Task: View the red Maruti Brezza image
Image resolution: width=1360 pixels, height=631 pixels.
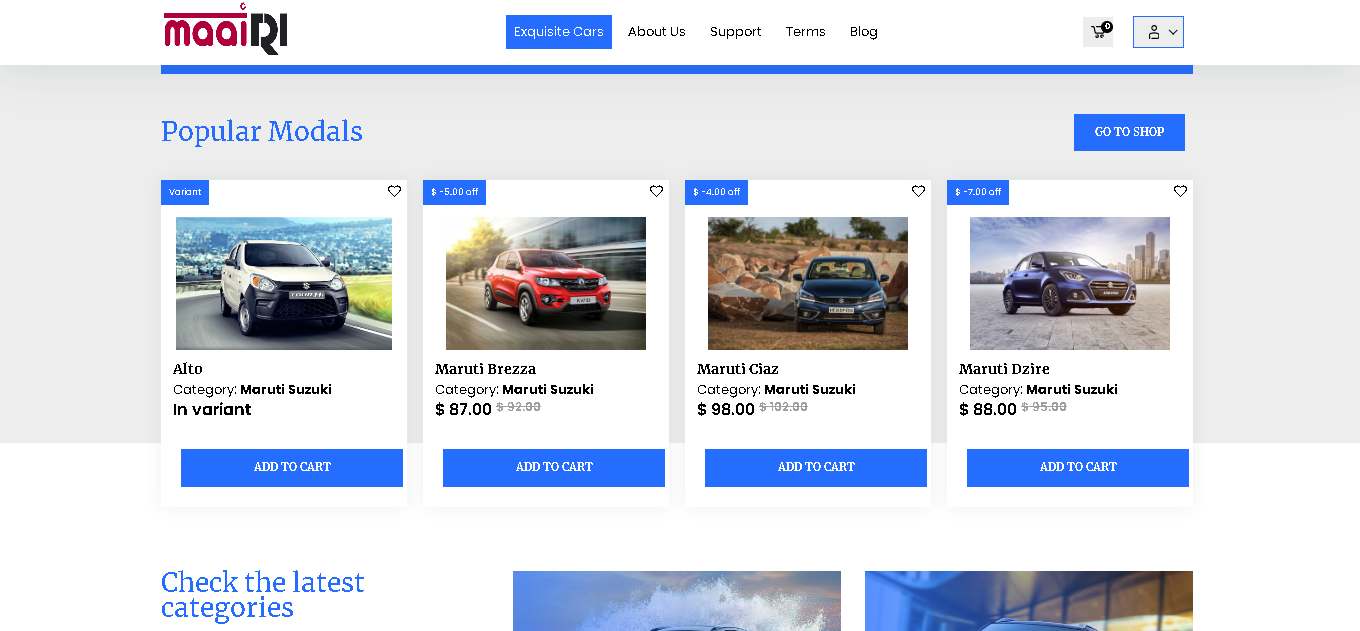Action: pyautogui.click(x=546, y=283)
